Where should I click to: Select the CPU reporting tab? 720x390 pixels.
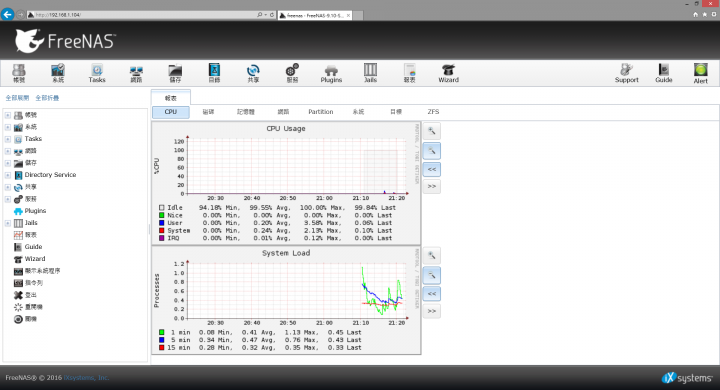coord(171,112)
